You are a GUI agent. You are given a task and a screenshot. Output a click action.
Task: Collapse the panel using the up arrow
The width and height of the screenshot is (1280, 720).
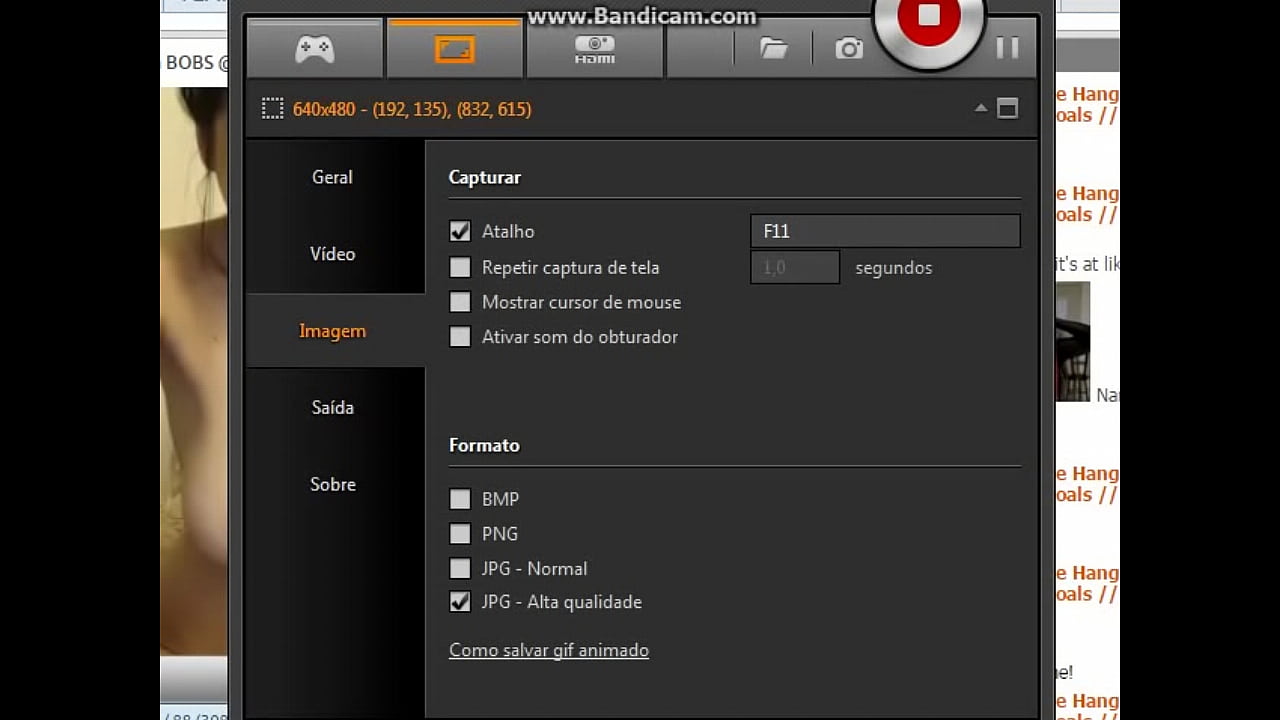[981, 109]
